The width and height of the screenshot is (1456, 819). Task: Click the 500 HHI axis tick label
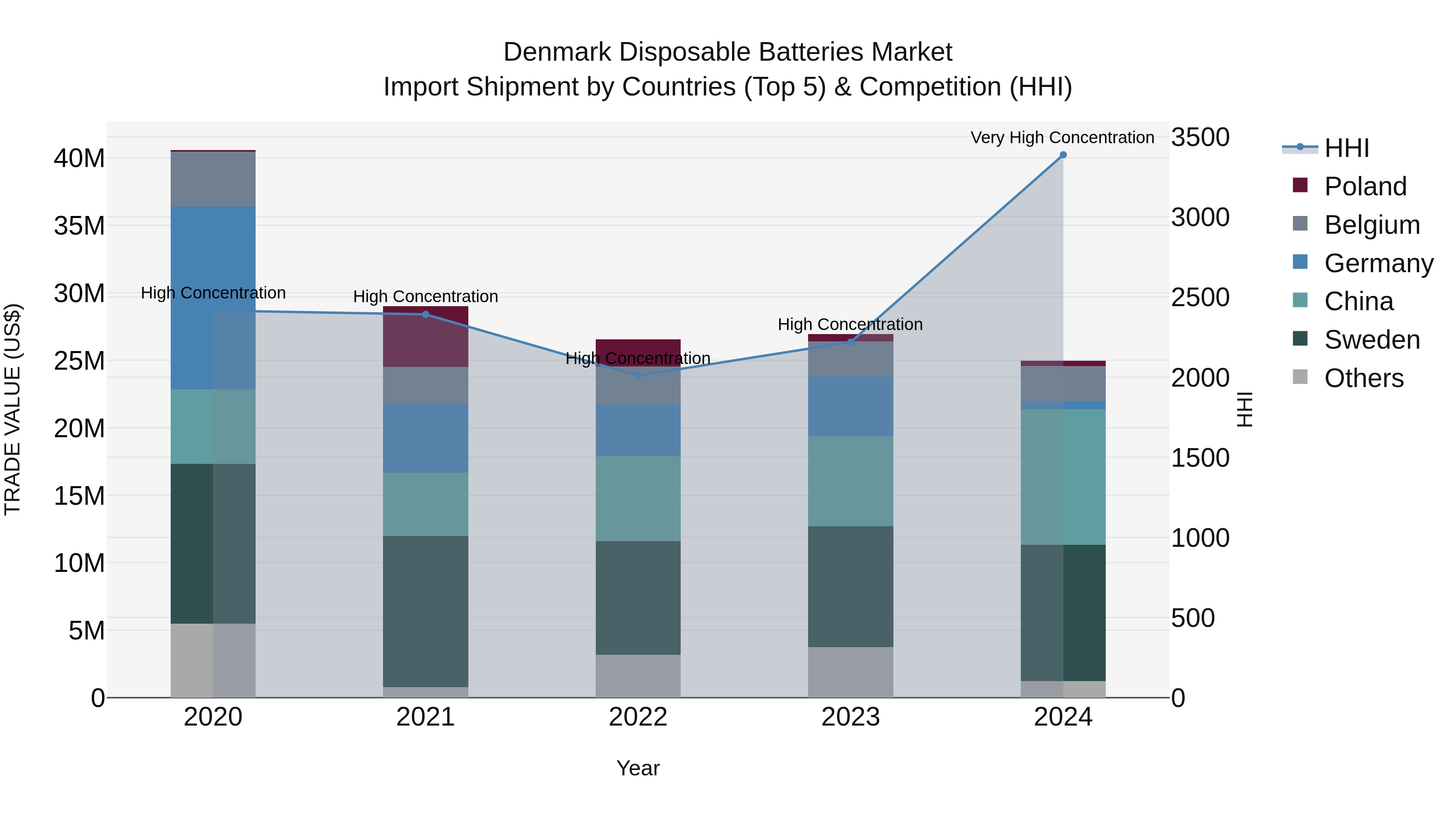(x=1193, y=618)
